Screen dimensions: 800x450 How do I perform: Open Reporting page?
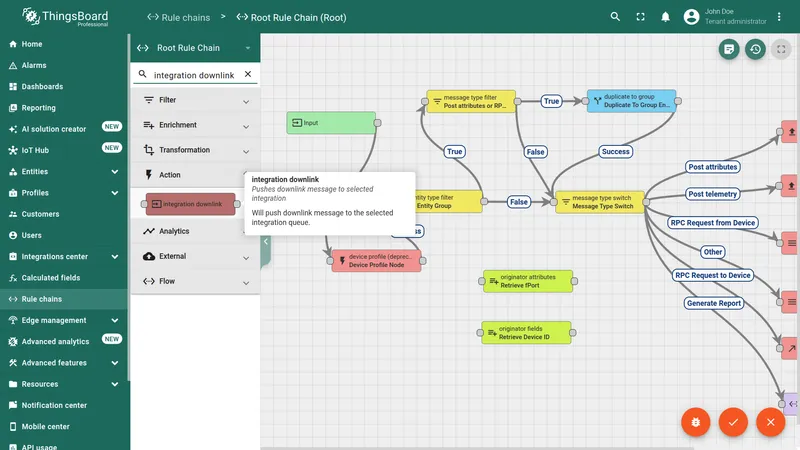click(x=64, y=108)
